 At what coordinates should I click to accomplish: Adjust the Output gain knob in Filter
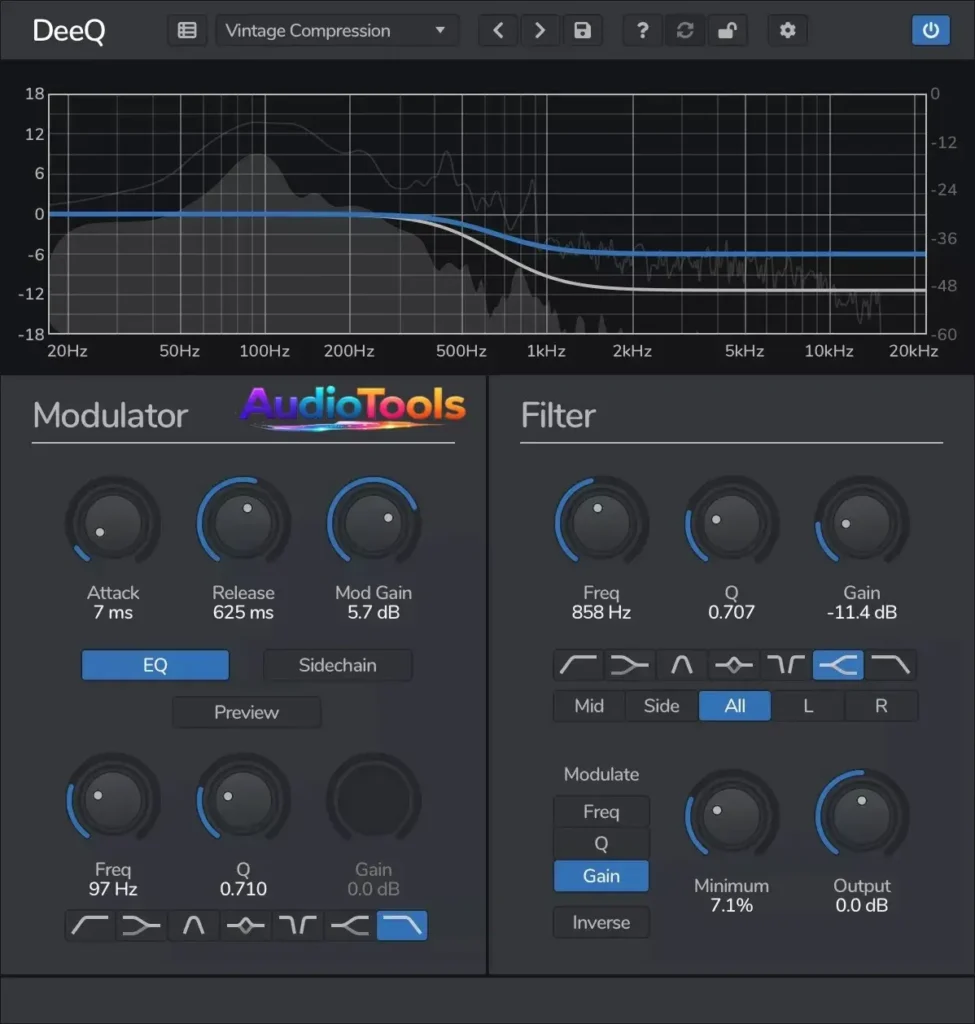[x=861, y=813]
